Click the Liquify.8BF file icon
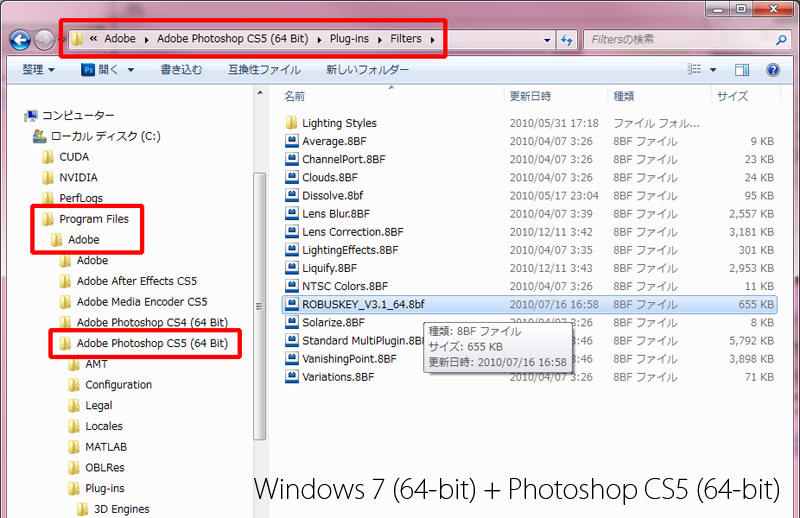 291,268
